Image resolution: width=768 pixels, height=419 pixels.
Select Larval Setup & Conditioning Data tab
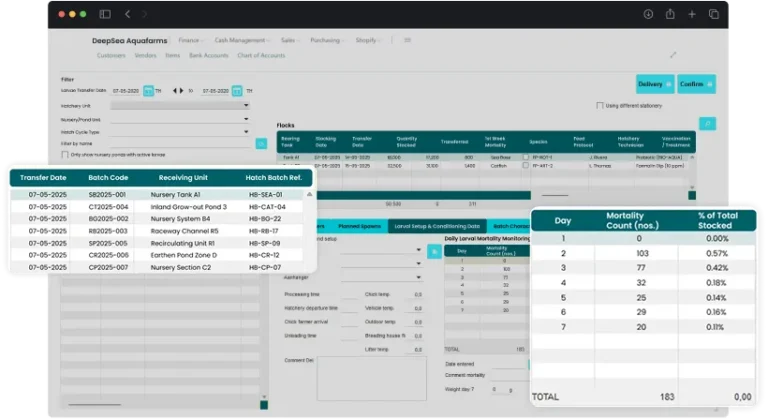tap(437, 226)
